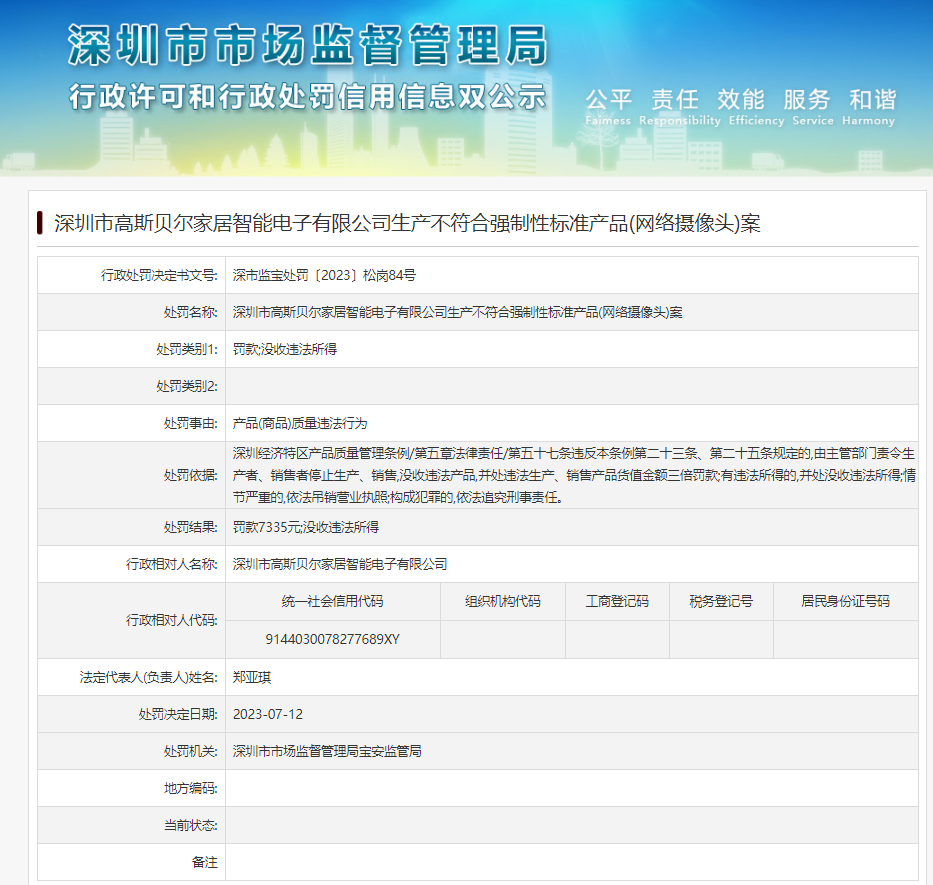Click the decision date 2023-07-12
This screenshot has width=933, height=885.
267,714
